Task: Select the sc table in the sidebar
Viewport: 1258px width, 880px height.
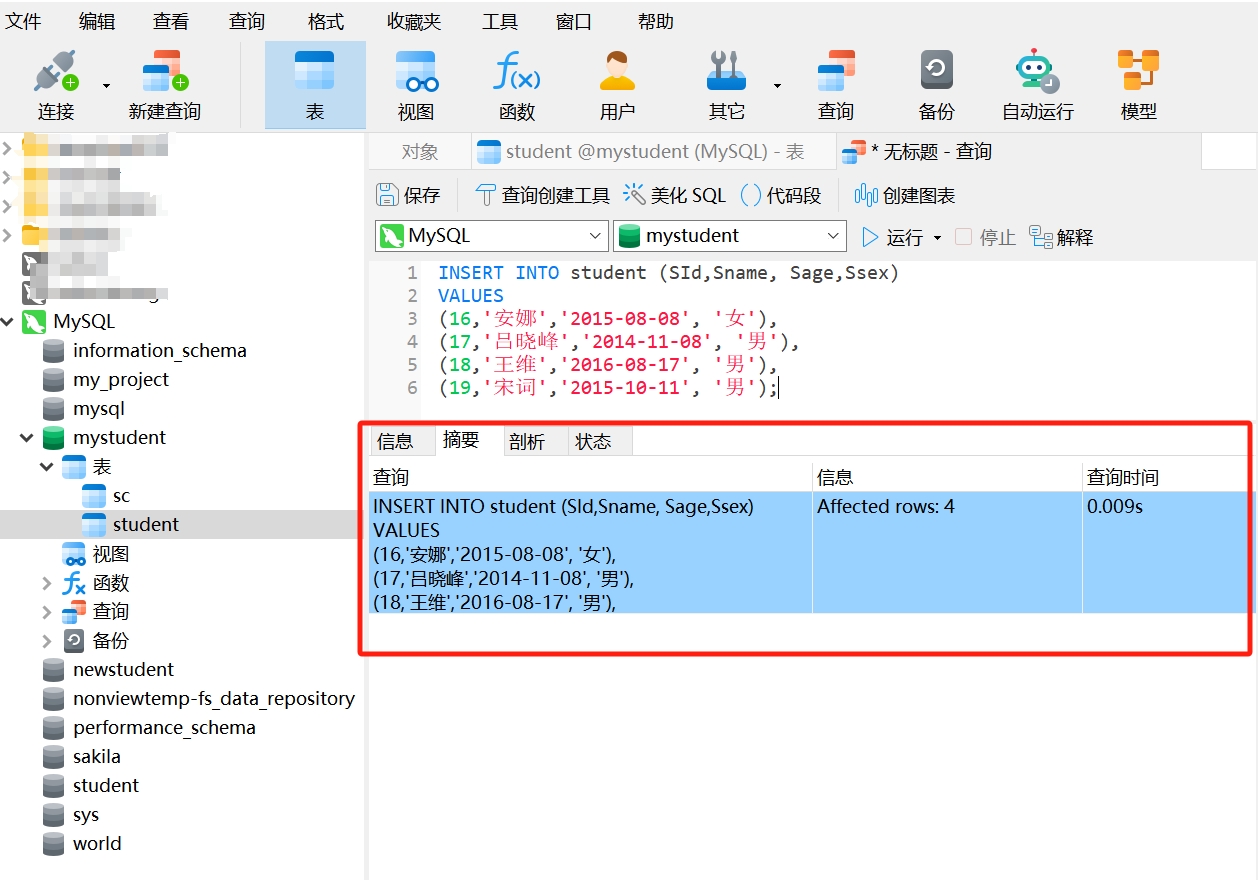Action: click(119, 495)
